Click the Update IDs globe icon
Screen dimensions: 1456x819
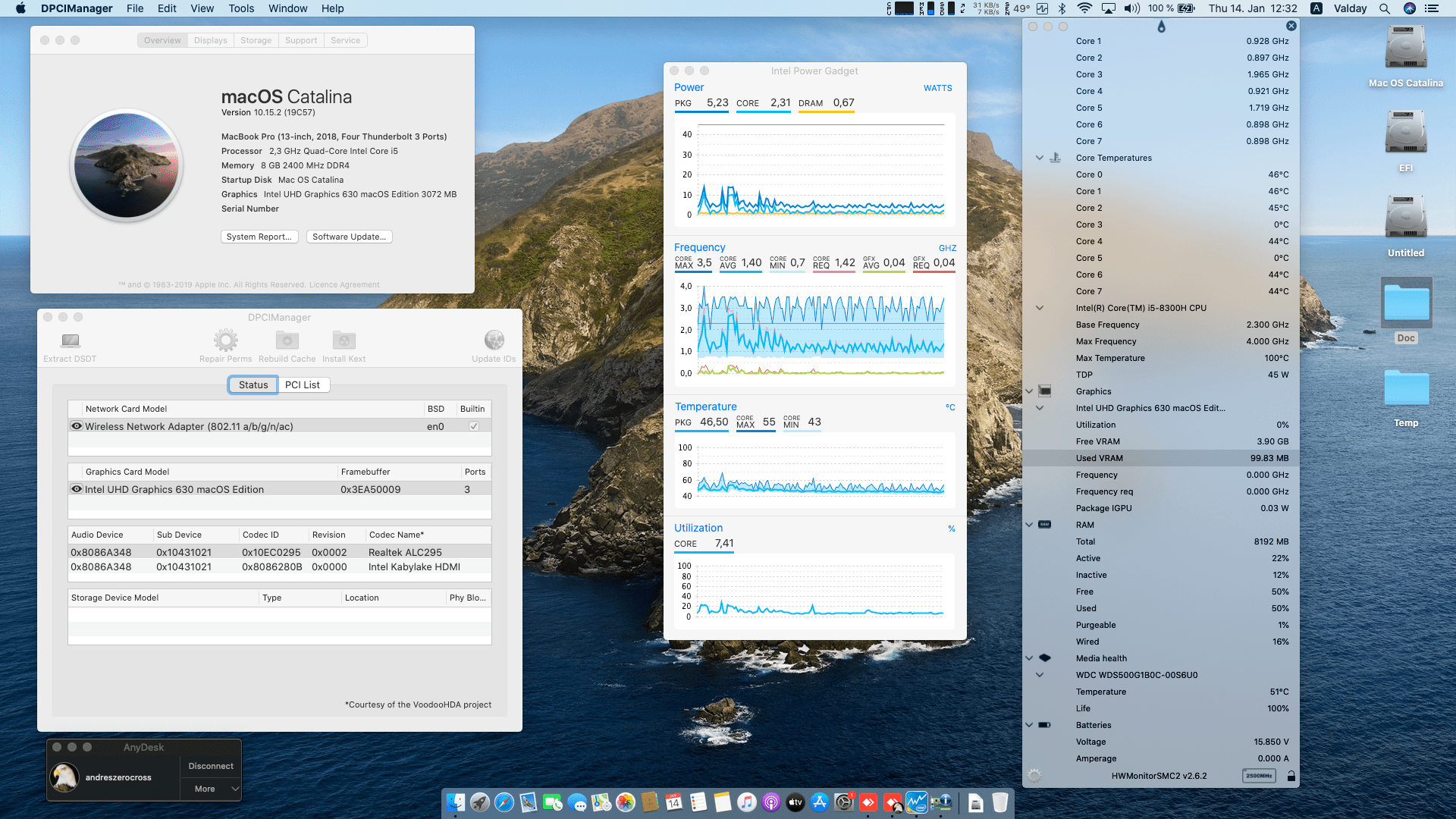pos(494,340)
